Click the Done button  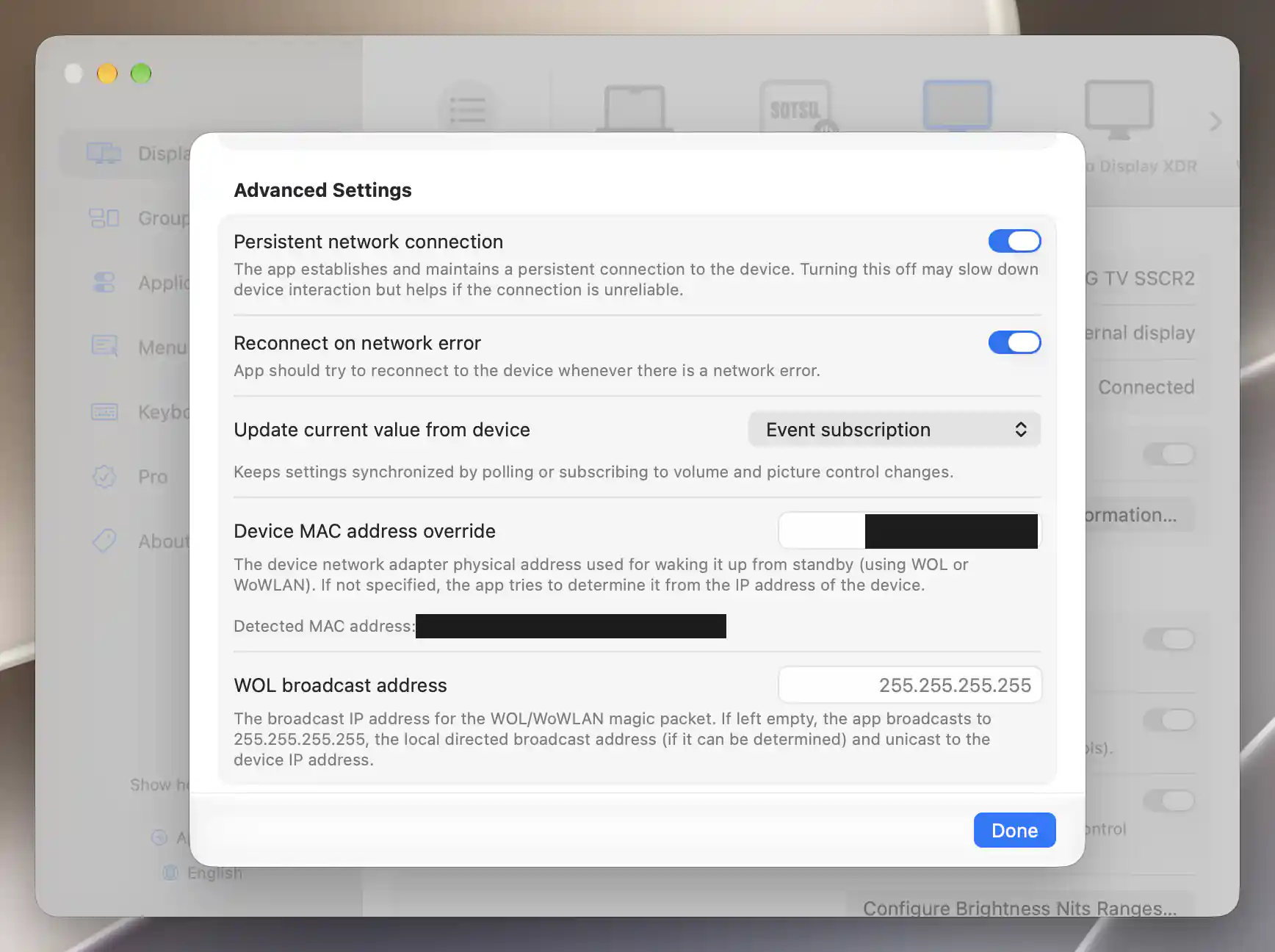pos(1014,830)
